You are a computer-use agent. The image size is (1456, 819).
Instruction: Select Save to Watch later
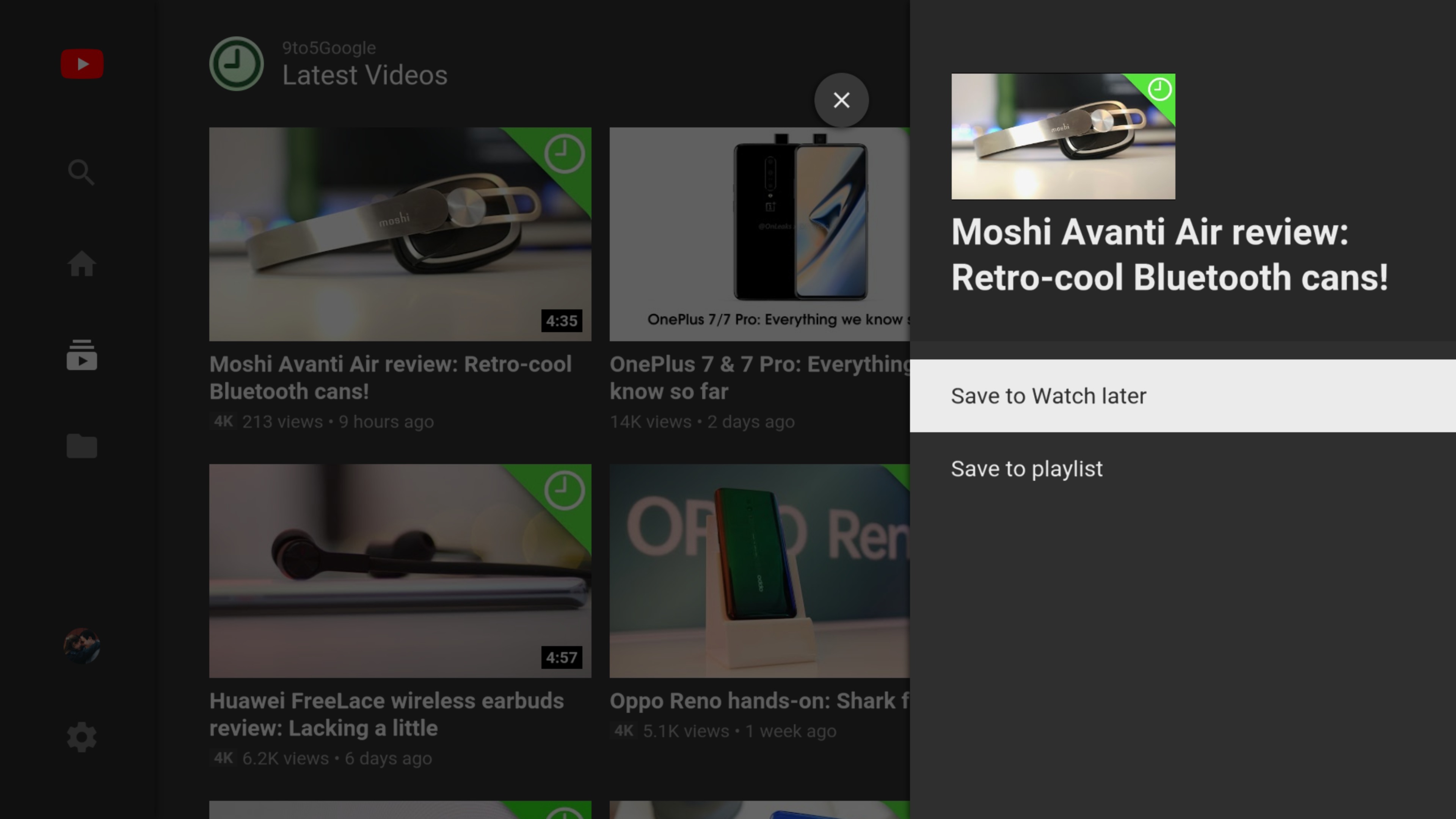pyautogui.click(x=1183, y=395)
